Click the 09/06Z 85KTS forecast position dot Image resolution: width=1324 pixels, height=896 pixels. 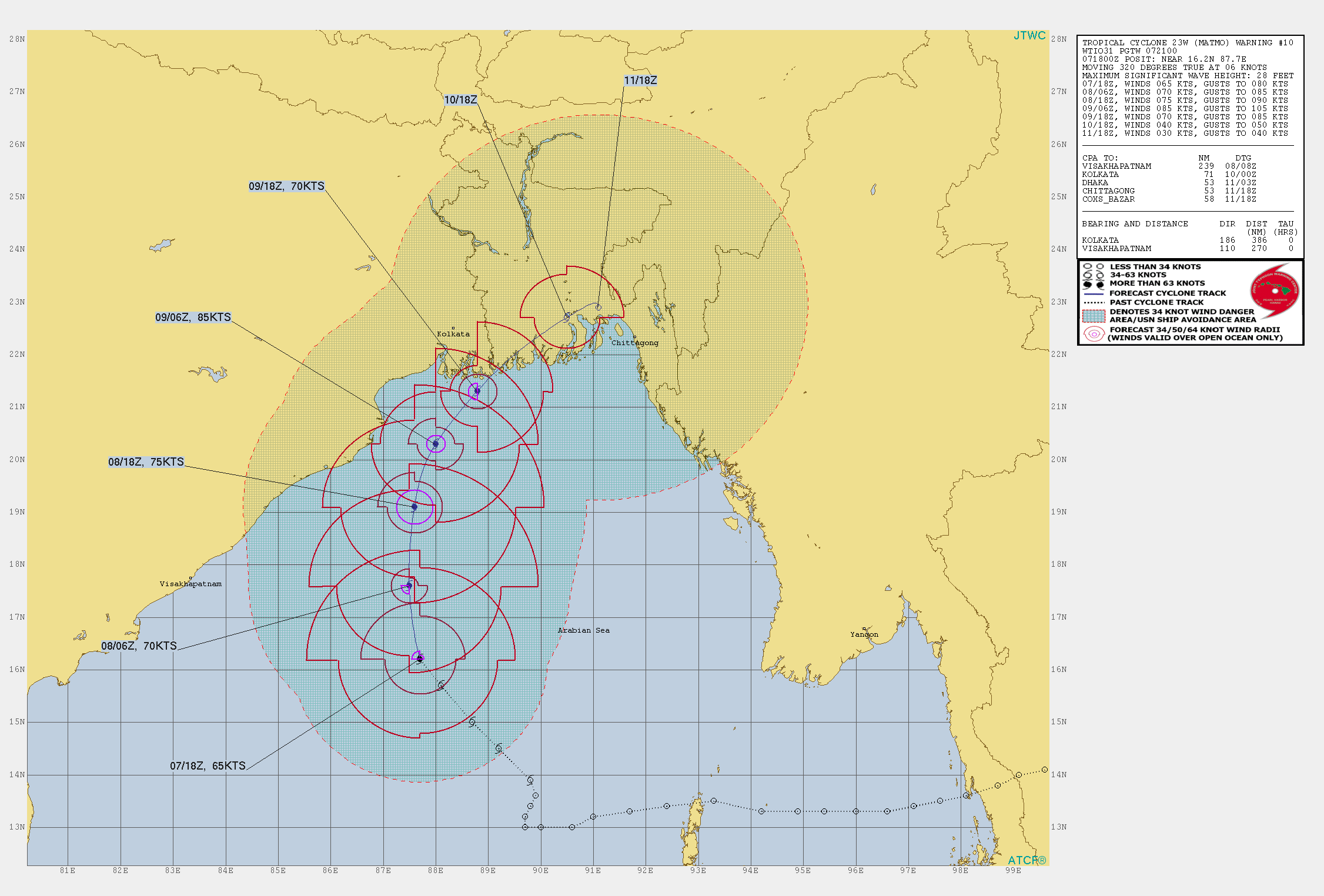[x=436, y=444]
